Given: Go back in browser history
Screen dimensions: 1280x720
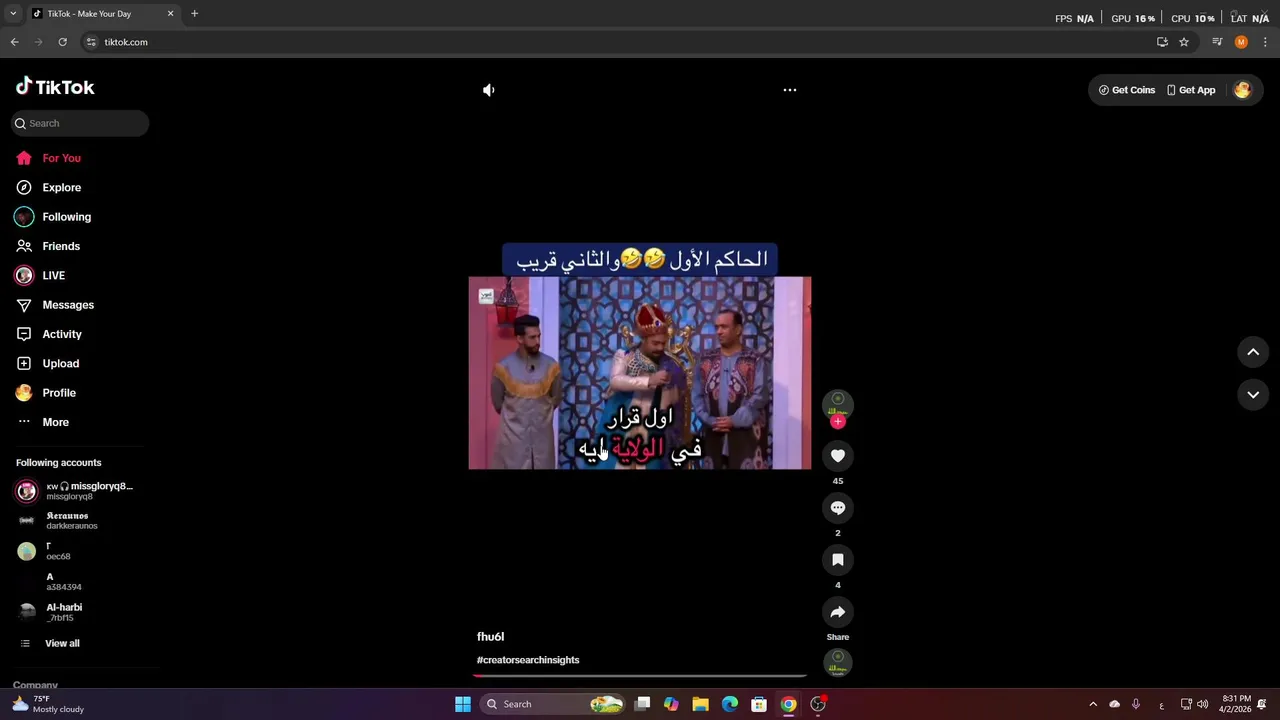Looking at the screenshot, I should (14, 42).
